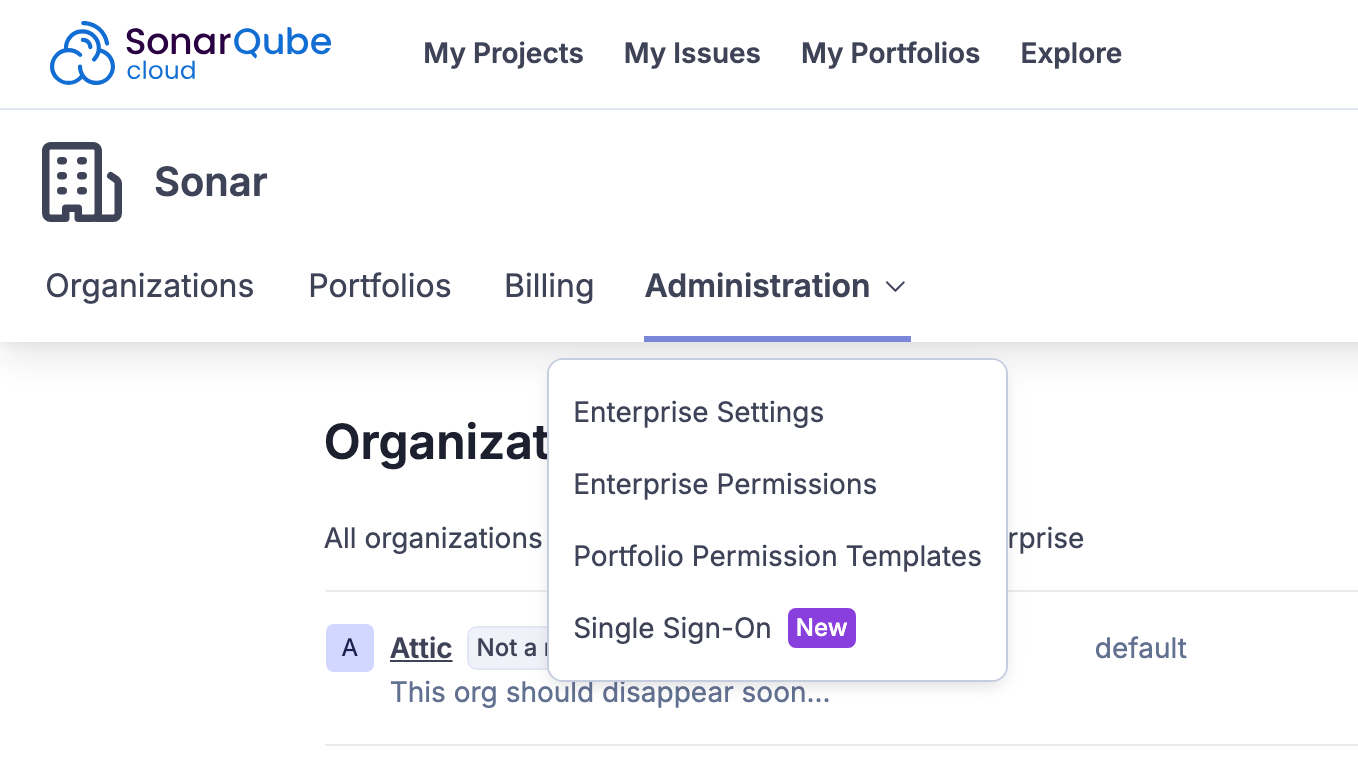1358x770 pixels.
Task: Open the Billing tab
Action: [x=549, y=286]
